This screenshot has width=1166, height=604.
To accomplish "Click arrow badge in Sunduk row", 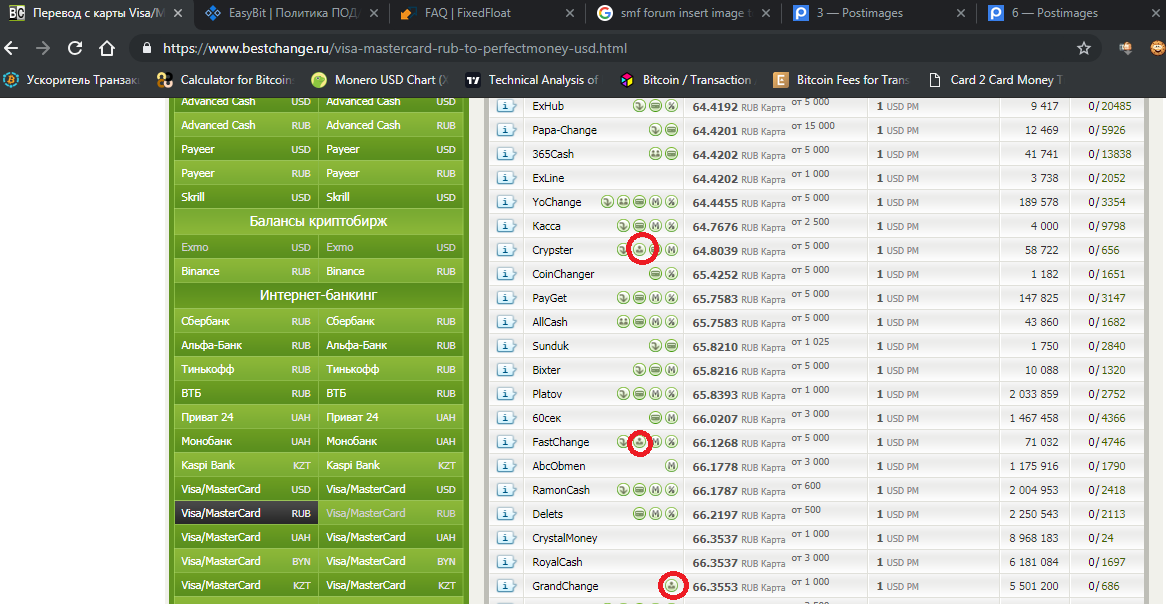I will click(655, 346).
